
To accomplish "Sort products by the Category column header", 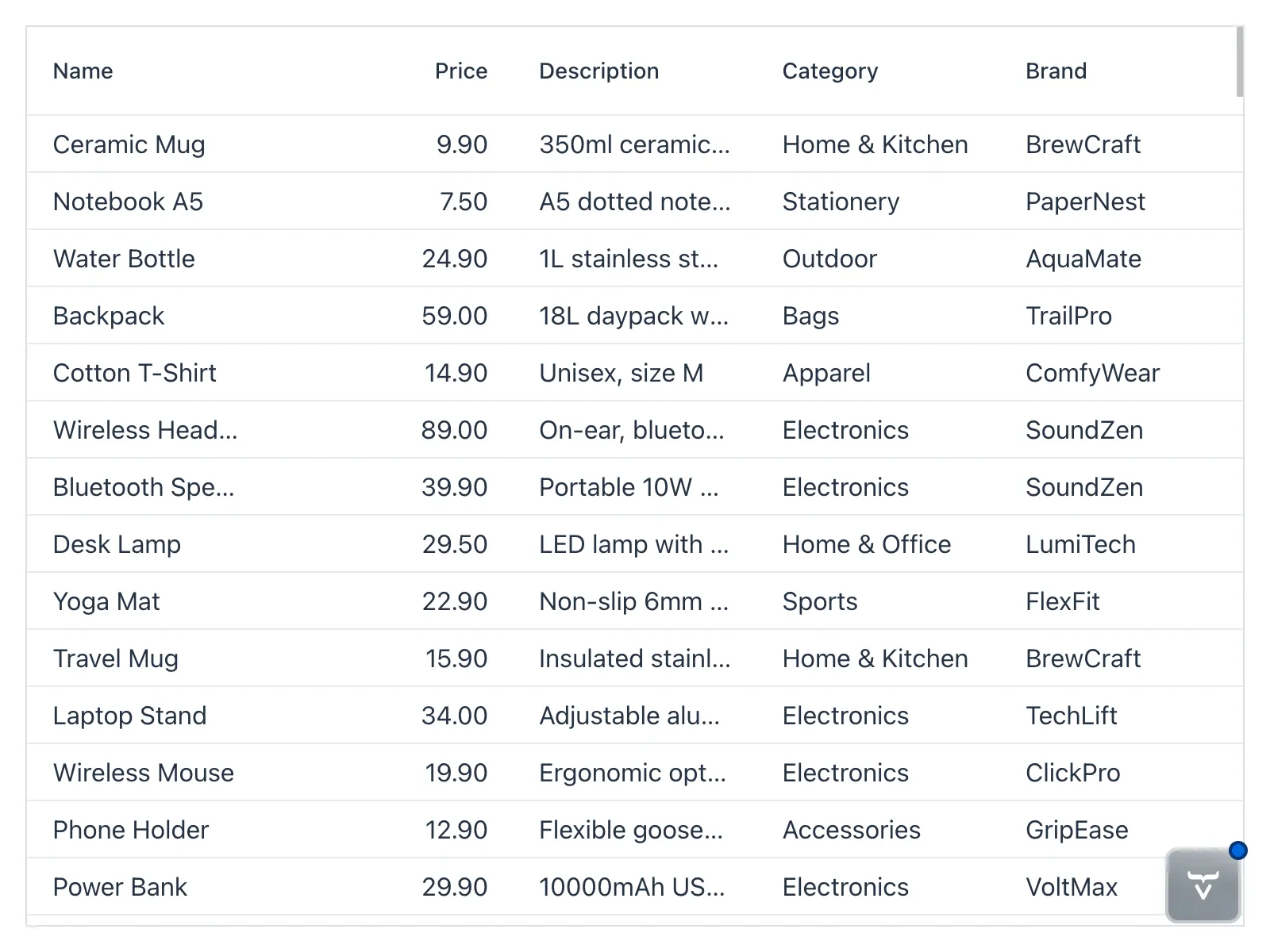I will click(x=829, y=71).
